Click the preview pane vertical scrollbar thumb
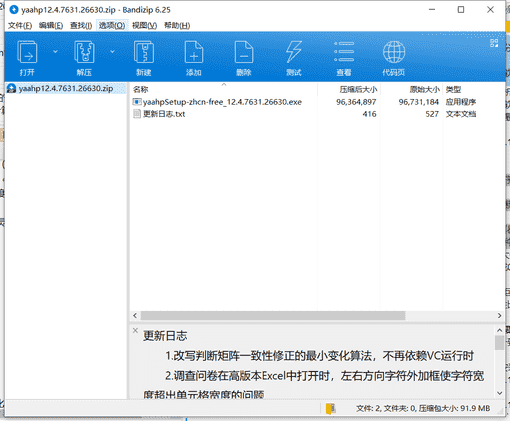Screen dimensions: 510x421 coord(499,343)
